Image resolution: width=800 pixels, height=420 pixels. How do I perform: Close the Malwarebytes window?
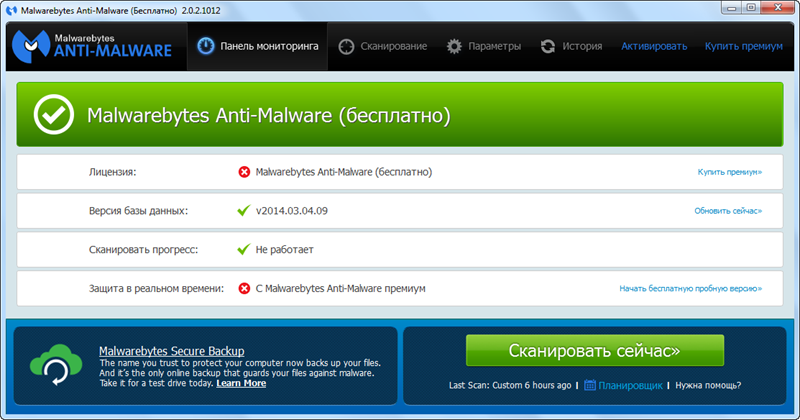(x=778, y=8)
